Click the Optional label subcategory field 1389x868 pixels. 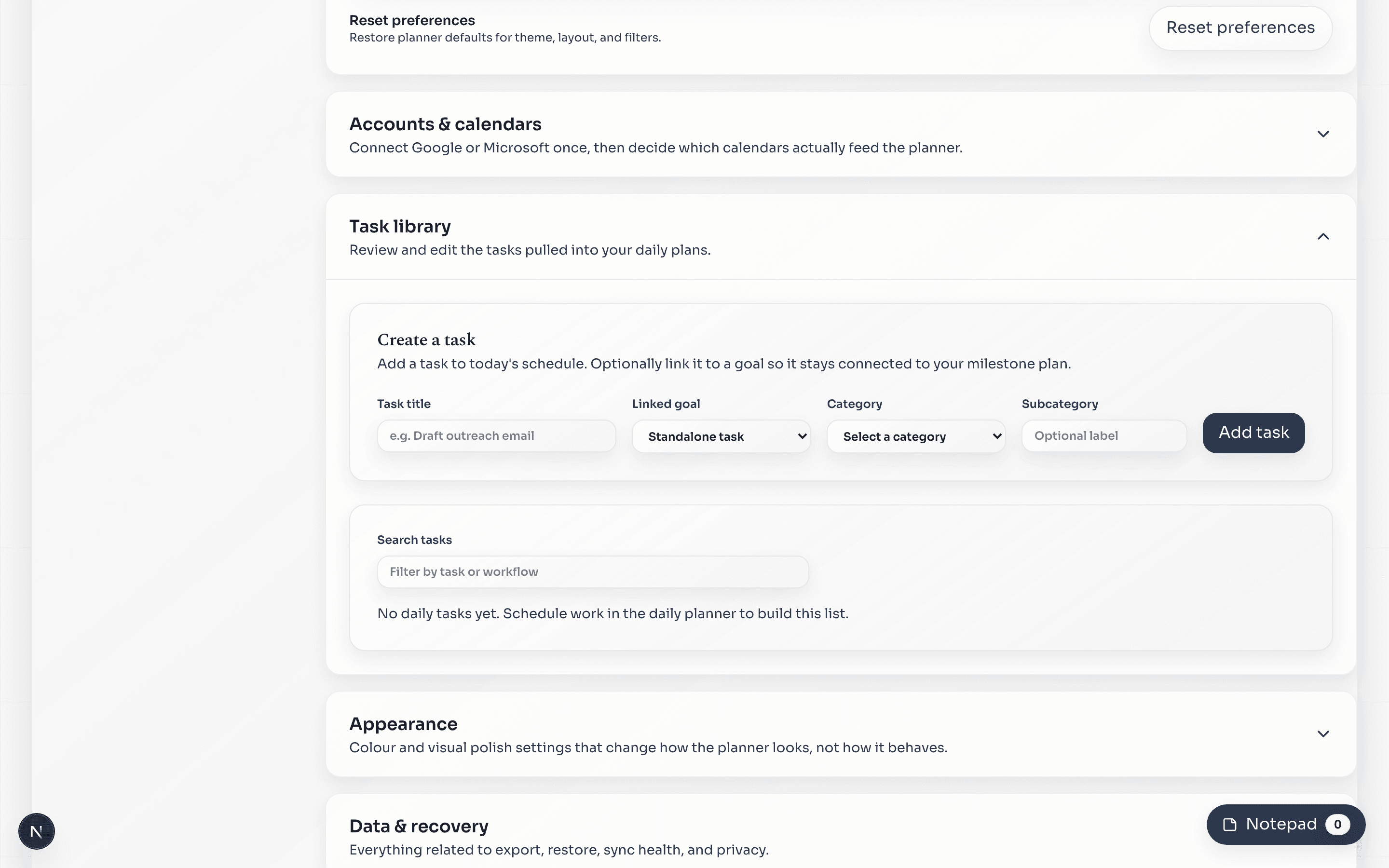1103,436
